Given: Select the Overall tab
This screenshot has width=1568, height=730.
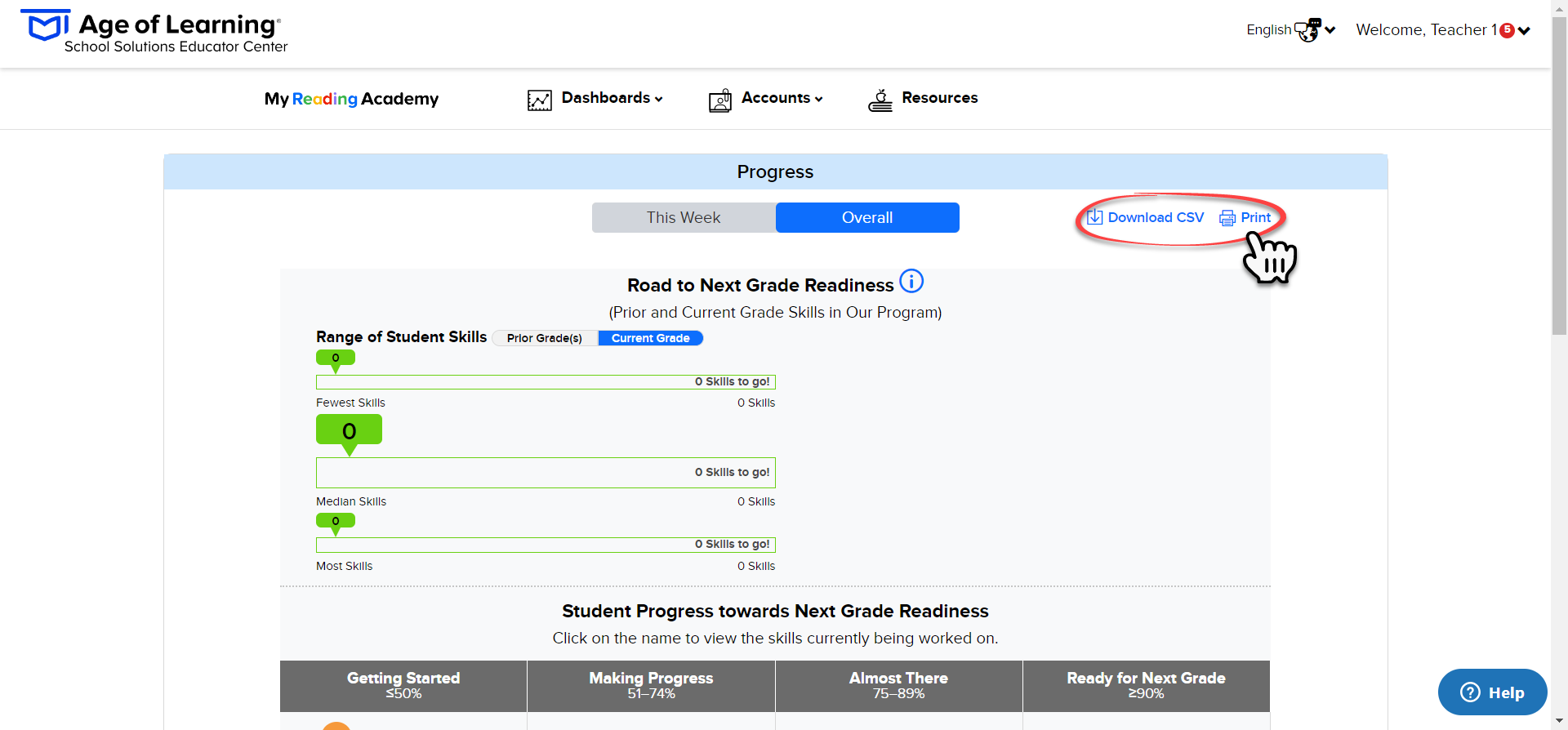Looking at the screenshot, I should 867,218.
